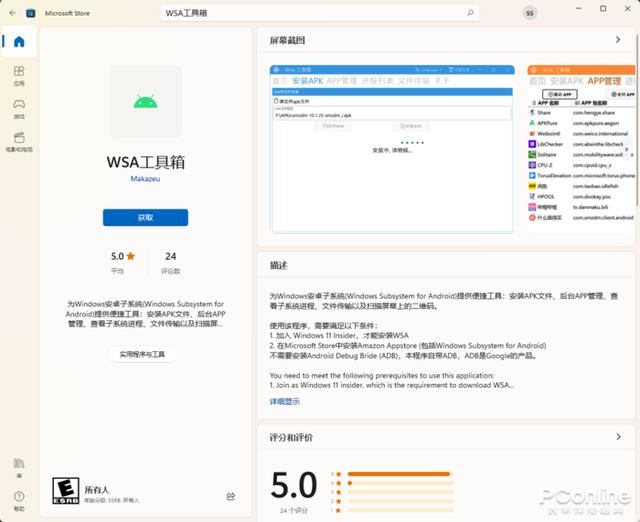Click the back arrow in title bar
Image resolution: width=640 pixels, height=522 pixels.
coord(12,12)
